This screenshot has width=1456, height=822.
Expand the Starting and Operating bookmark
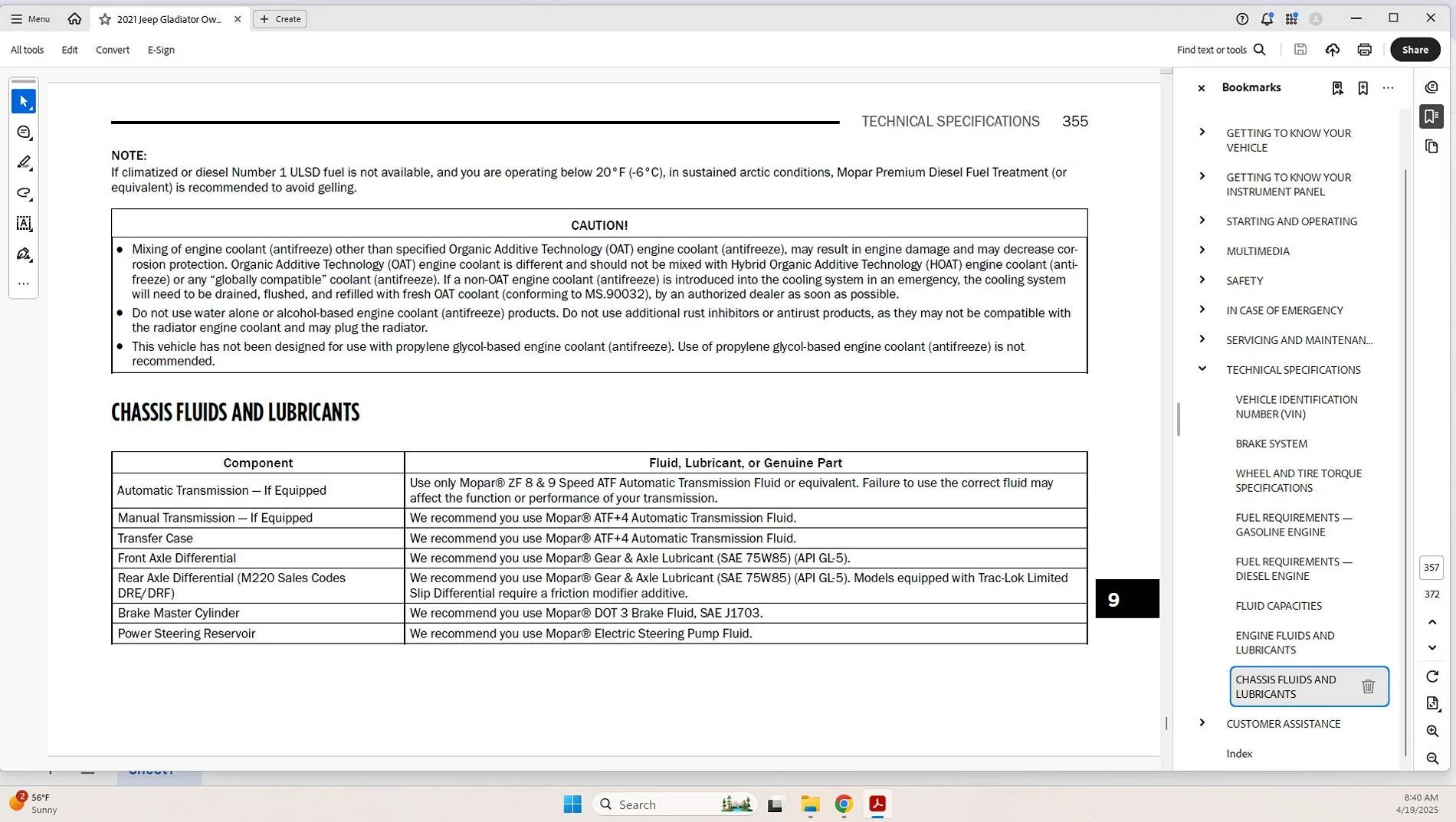pyautogui.click(x=1202, y=221)
